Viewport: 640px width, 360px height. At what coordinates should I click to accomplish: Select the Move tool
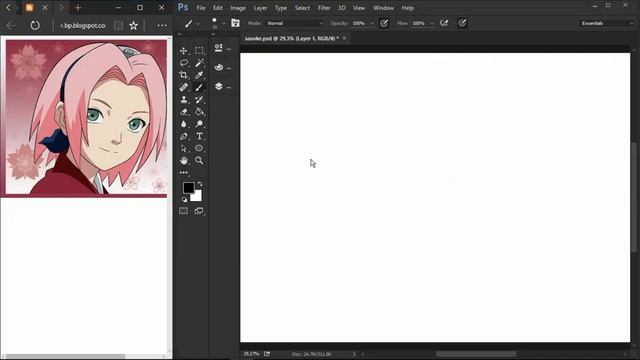pos(184,51)
